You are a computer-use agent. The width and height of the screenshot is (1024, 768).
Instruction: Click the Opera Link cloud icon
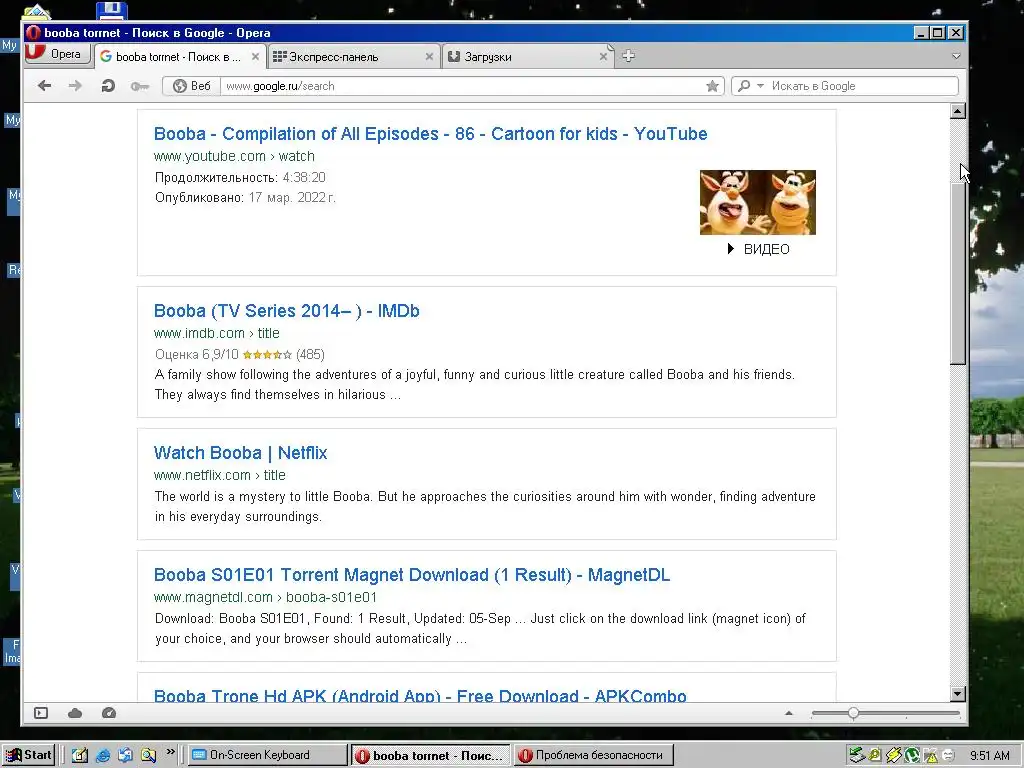75,713
